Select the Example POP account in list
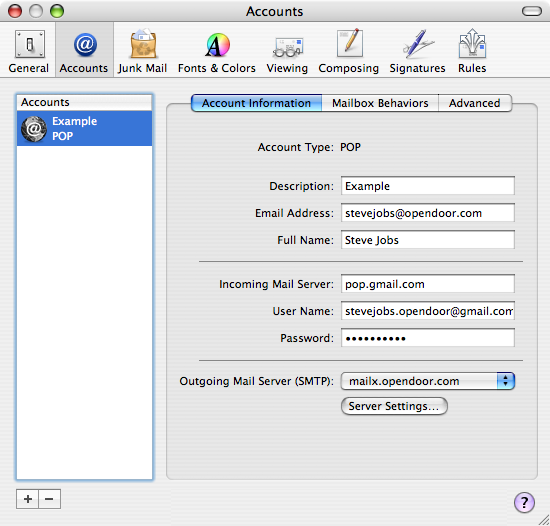550x526 pixels. [85, 128]
